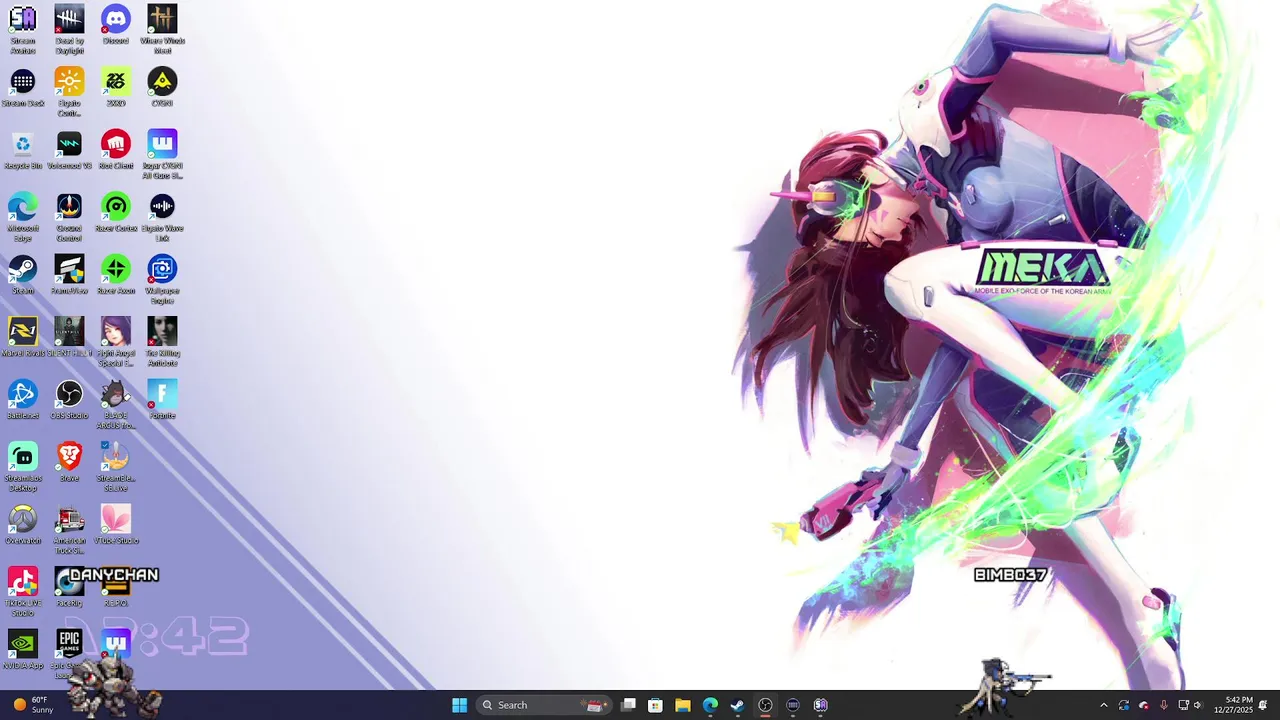Screen dimensions: 1280x720
Task: Open the volume tray icon
Action: tap(1197, 705)
